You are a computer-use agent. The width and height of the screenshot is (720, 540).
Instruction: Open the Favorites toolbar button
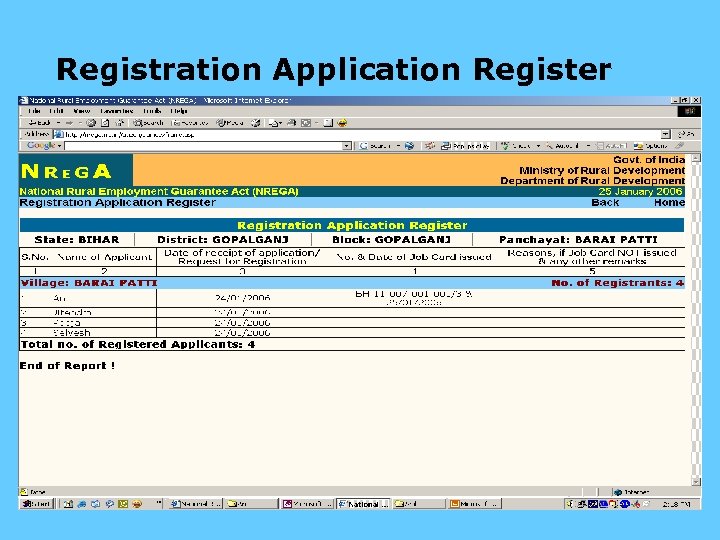190,123
